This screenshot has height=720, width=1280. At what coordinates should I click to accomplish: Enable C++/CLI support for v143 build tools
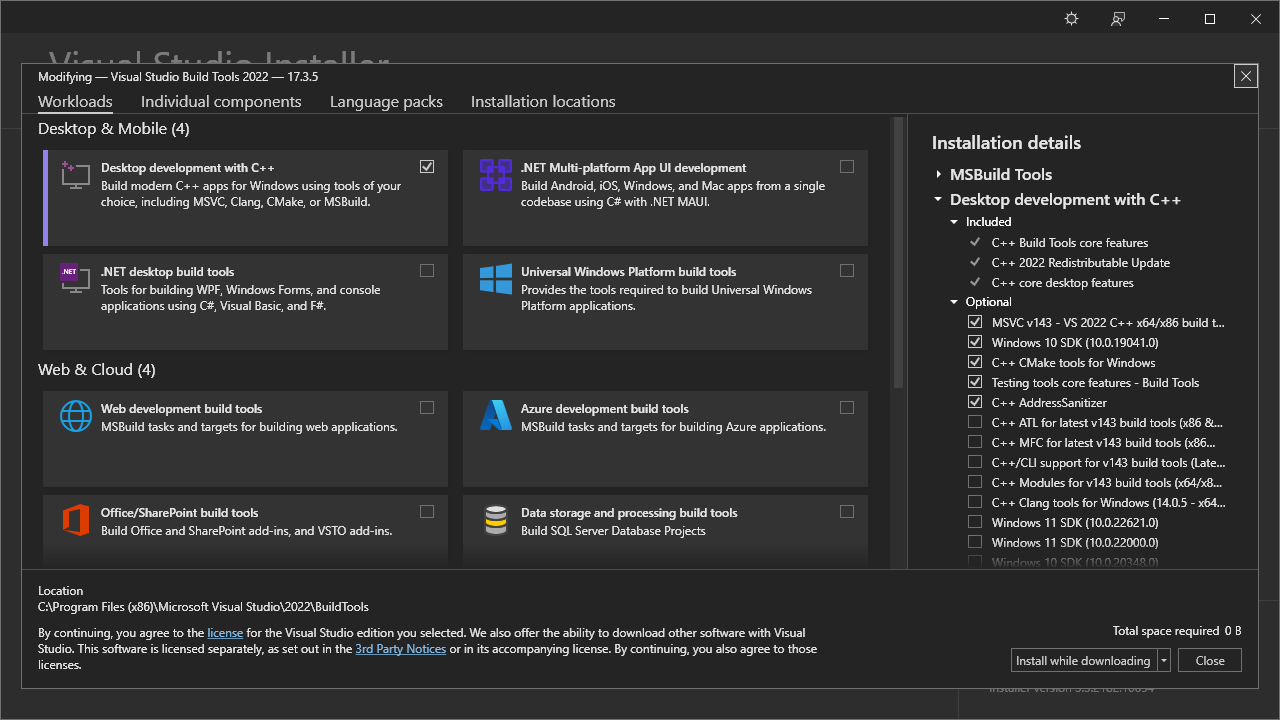click(x=975, y=462)
